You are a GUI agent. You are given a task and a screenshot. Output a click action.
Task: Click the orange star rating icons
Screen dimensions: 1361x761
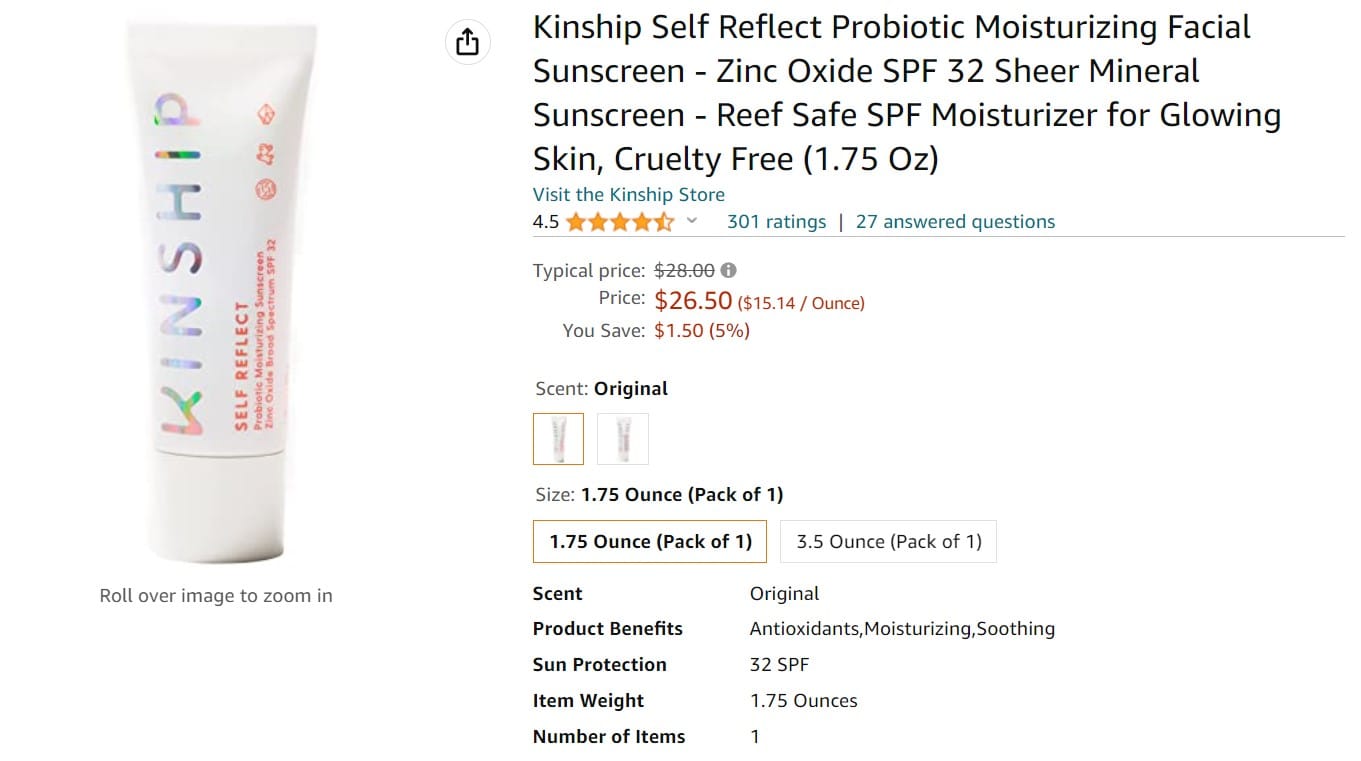(620, 222)
